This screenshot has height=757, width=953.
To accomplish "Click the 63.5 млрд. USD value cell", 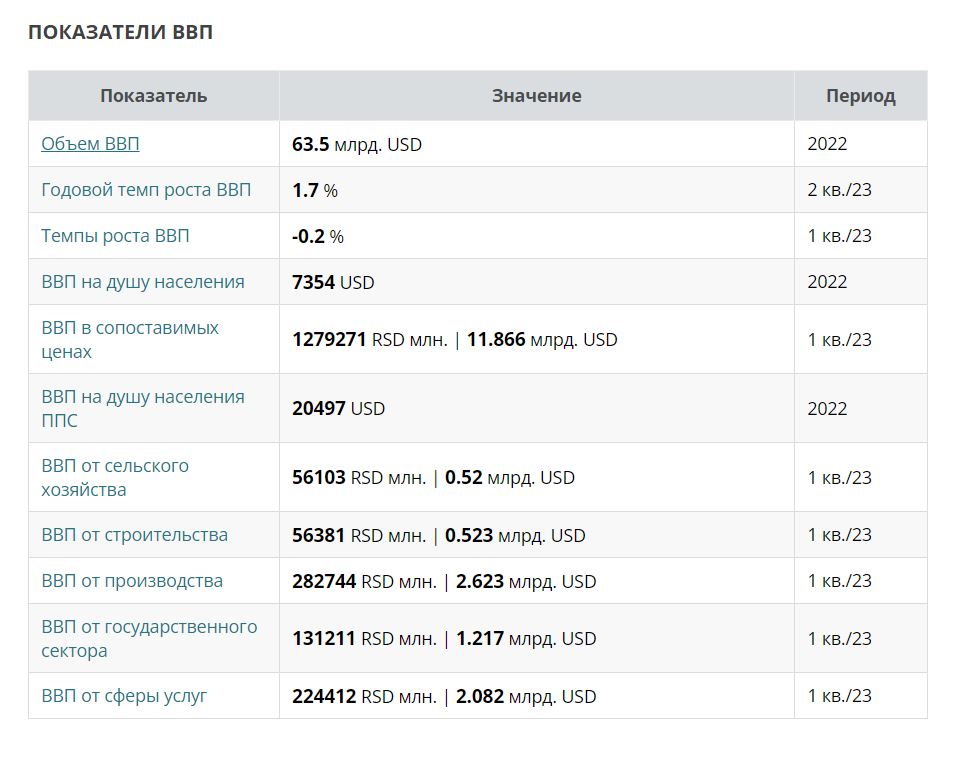I will (357, 144).
